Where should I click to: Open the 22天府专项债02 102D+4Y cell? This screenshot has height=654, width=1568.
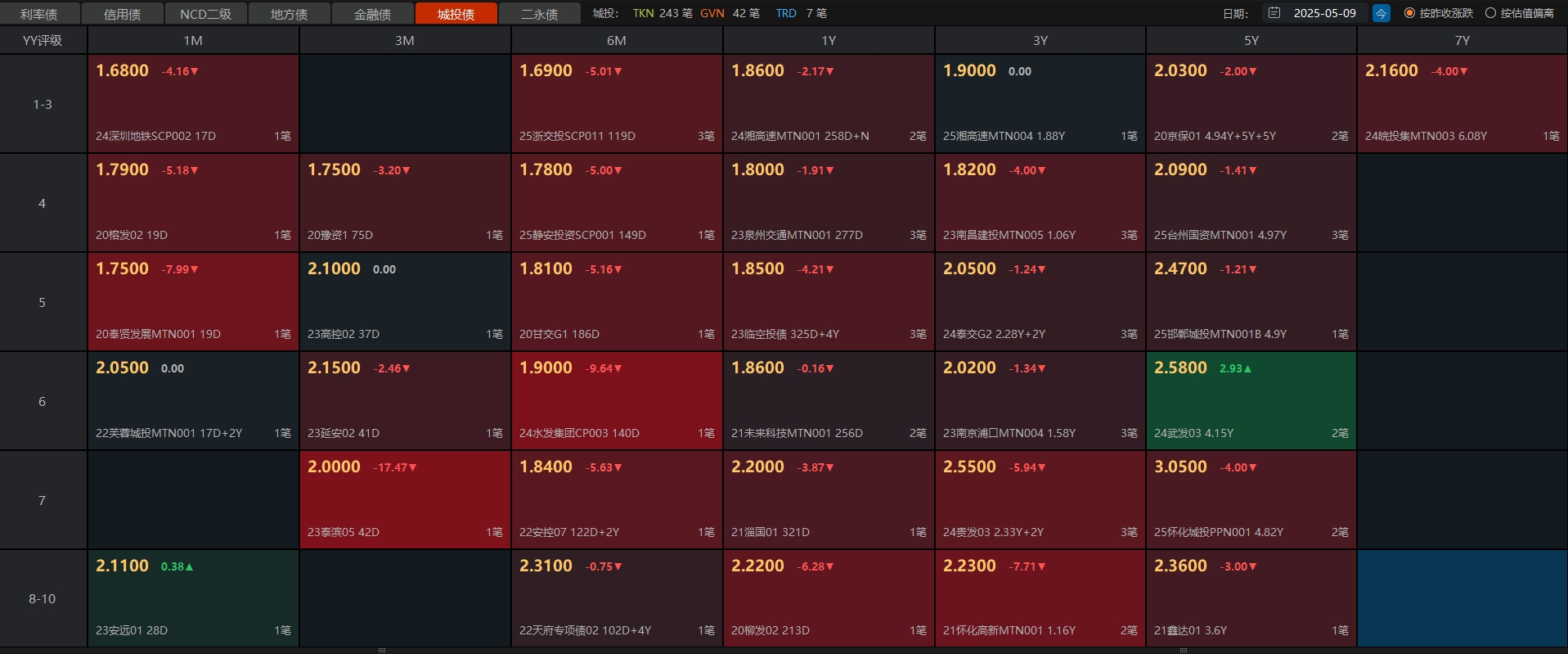617,598
